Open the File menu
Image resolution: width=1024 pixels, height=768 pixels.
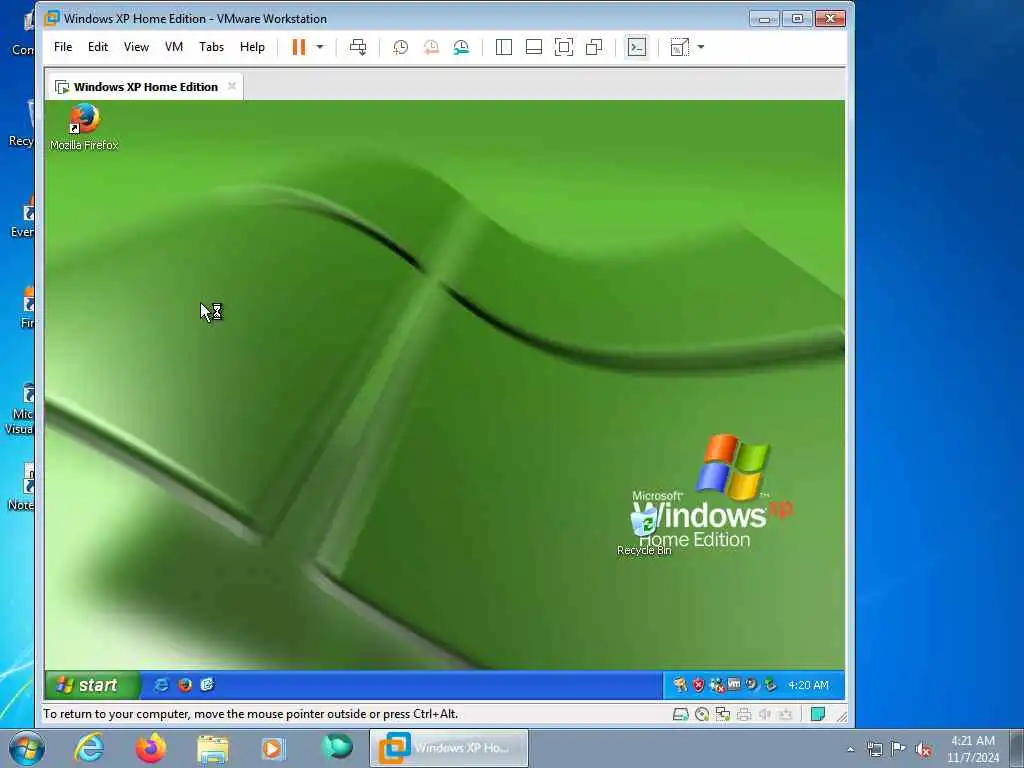63,47
